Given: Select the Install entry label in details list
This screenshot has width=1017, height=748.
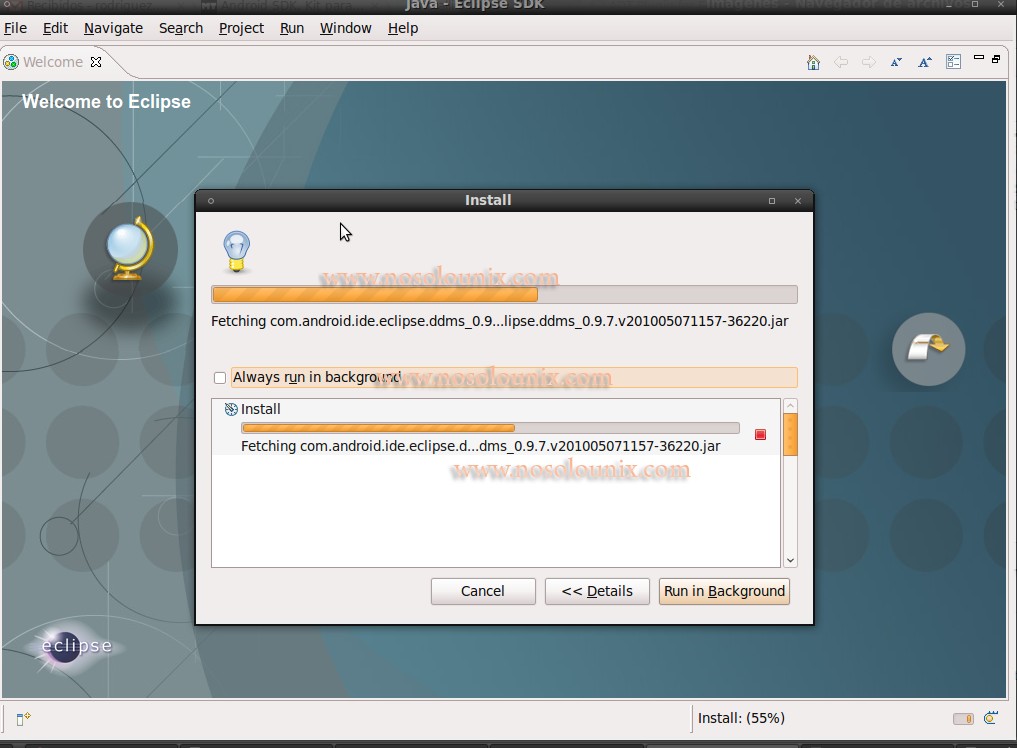Looking at the screenshot, I should coord(261,409).
